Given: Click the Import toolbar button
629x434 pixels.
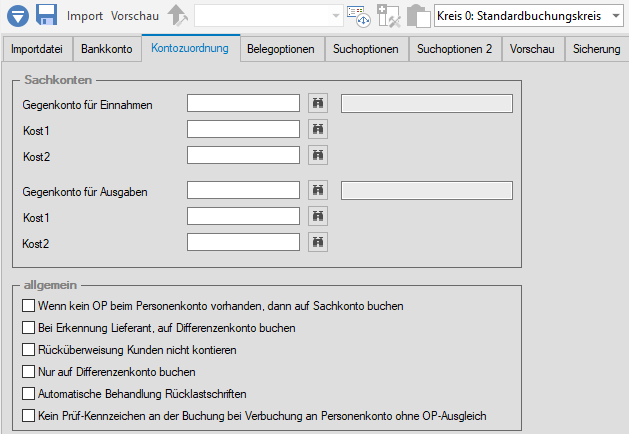Looking at the screenshot, I should [x=85, y=16].
